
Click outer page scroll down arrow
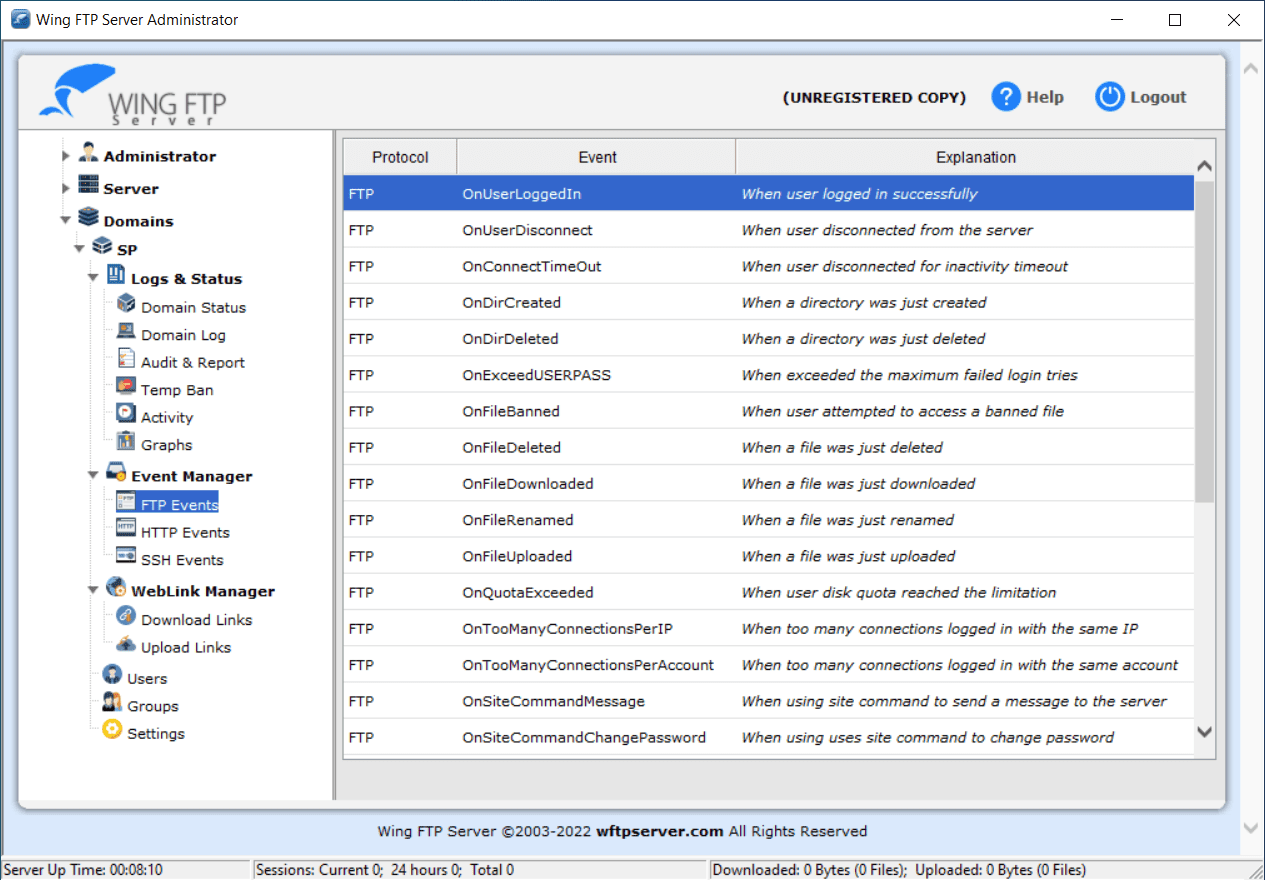point(1250,828)
